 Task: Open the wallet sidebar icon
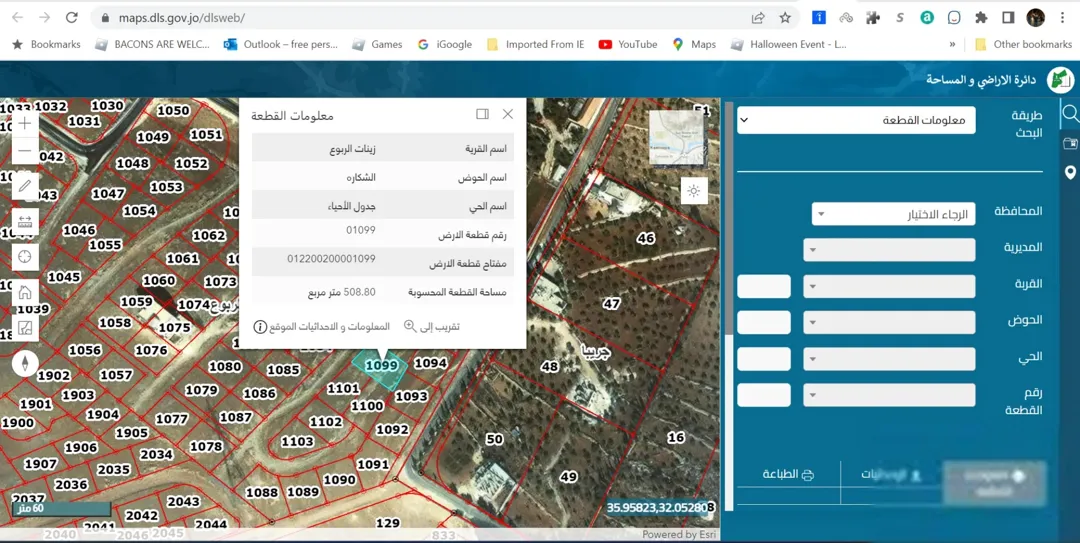click(1070, 143)
